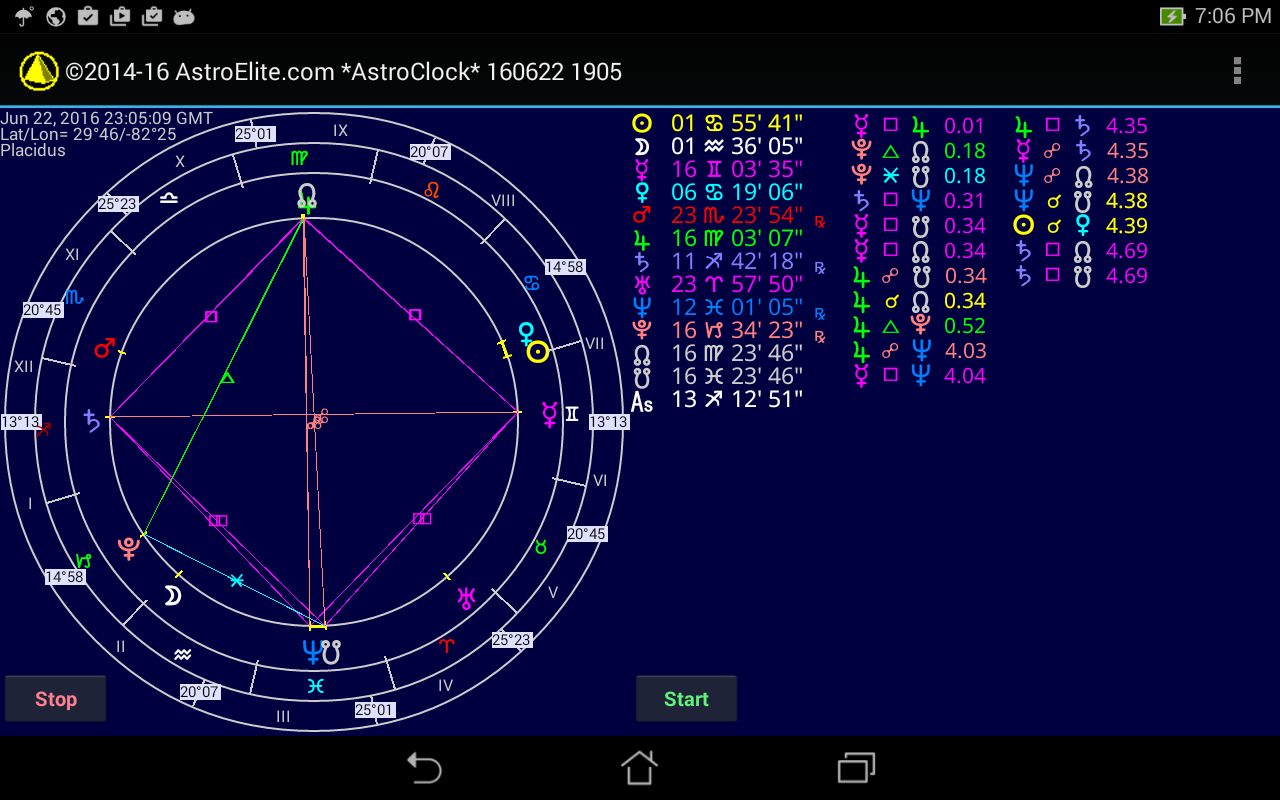Tap the red retrograde marker beside Mars
The image size is (1280, 800).
pos(820,221)
